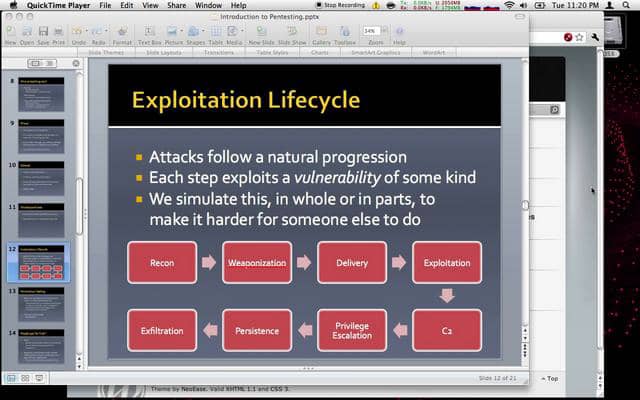Select slide 14 thumbnail

41,347
